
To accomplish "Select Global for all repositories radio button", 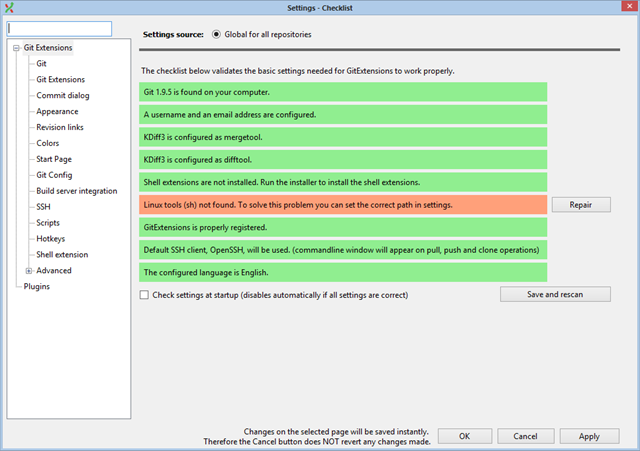I will coord(216,35).
